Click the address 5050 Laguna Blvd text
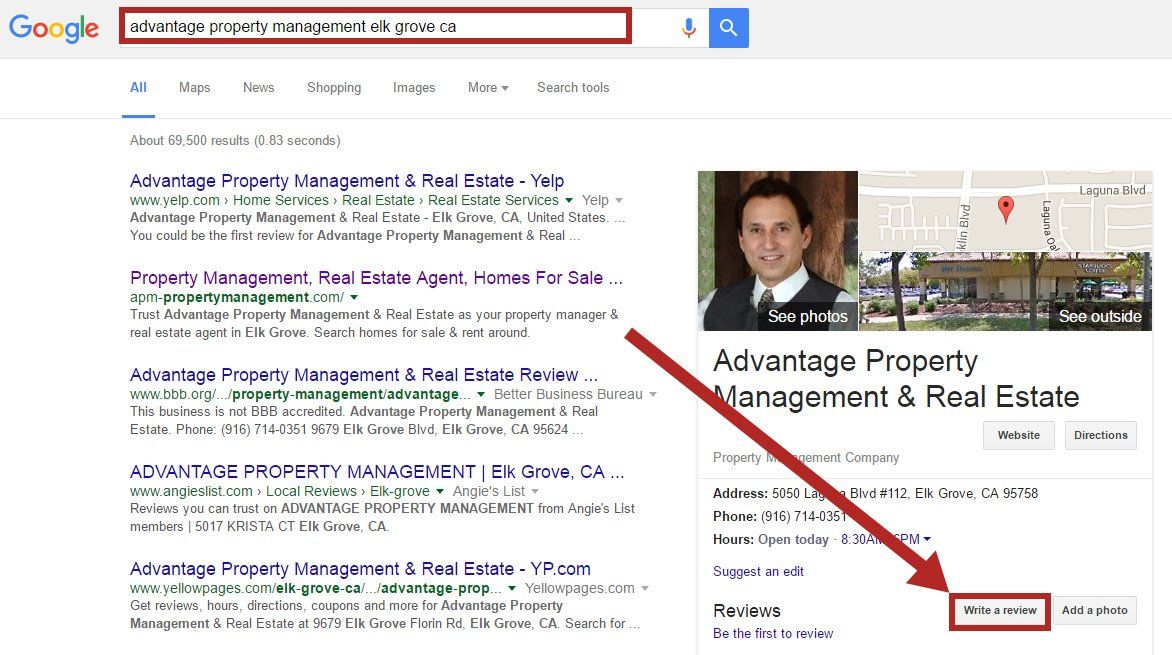This screenshot has height=655, width=1172. (x=904, y=493)
